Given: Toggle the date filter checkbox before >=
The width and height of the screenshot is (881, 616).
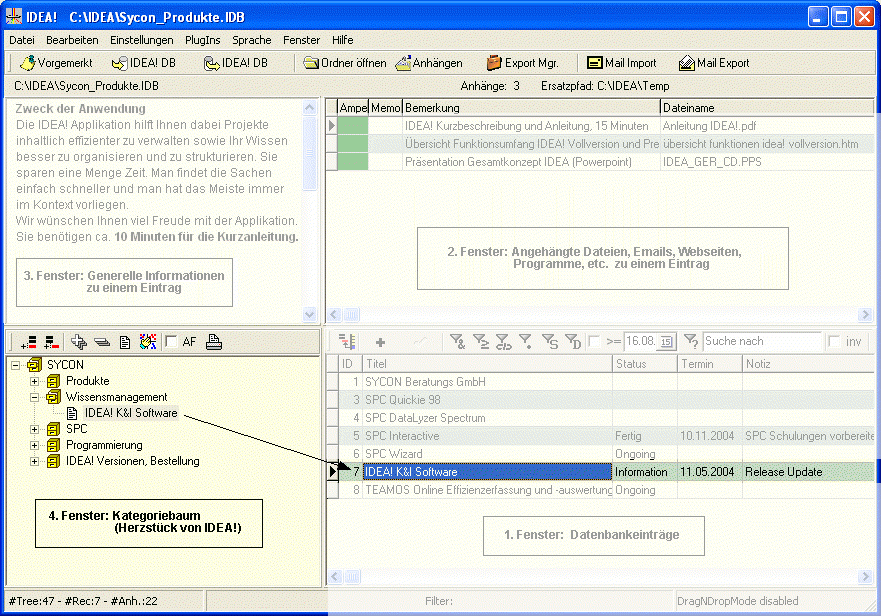Looking at the screenshot, I should tap(594, 341).
